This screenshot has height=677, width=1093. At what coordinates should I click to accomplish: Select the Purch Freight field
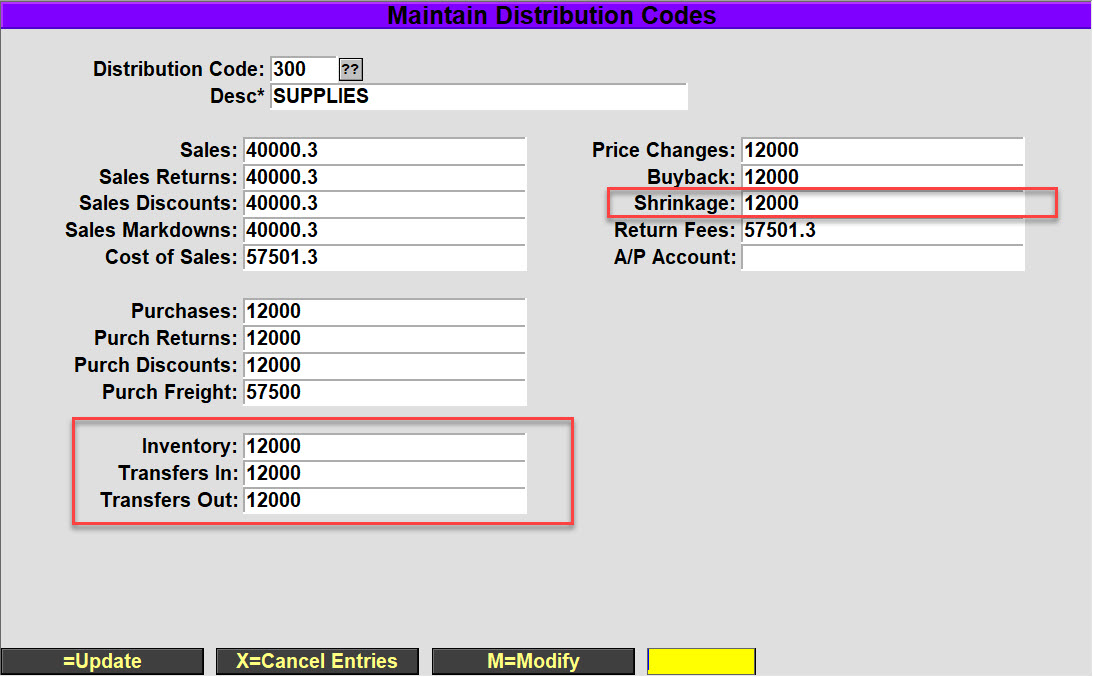pos(384,393)
